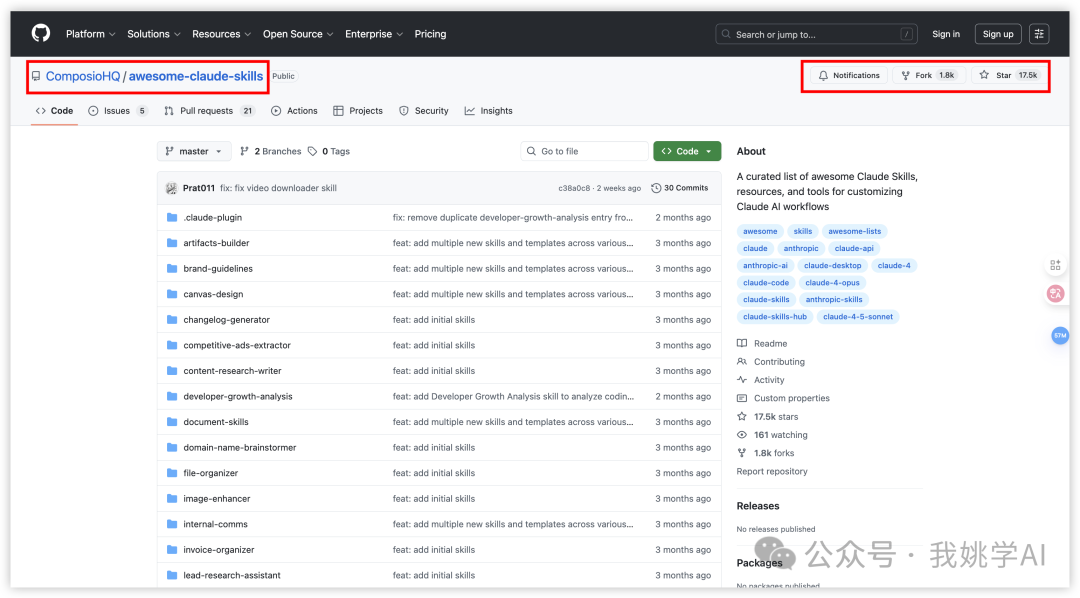Open the Insights tab
Viewport: 1080px width, 598px height.
pos(488,111)
